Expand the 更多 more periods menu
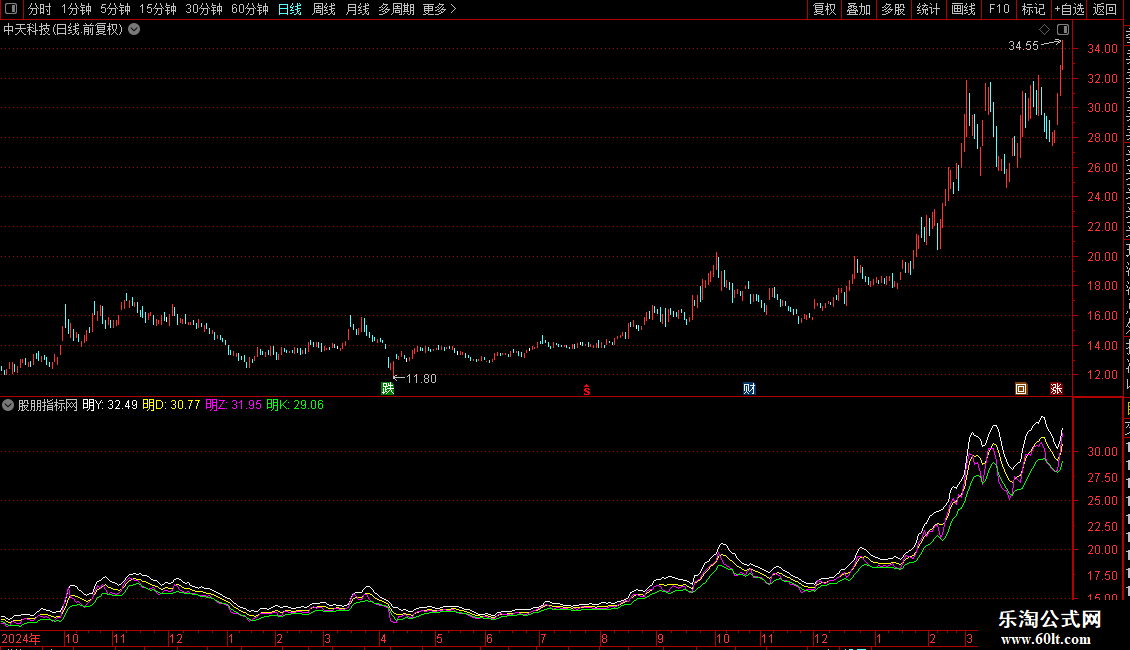This screenshot has height=650, width=1130. (439, 9)
